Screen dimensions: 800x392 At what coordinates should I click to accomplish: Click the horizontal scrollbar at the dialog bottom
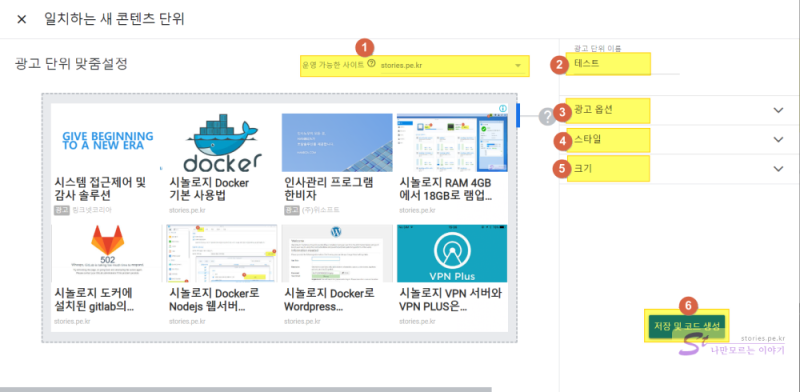click(x=245, y=389)
